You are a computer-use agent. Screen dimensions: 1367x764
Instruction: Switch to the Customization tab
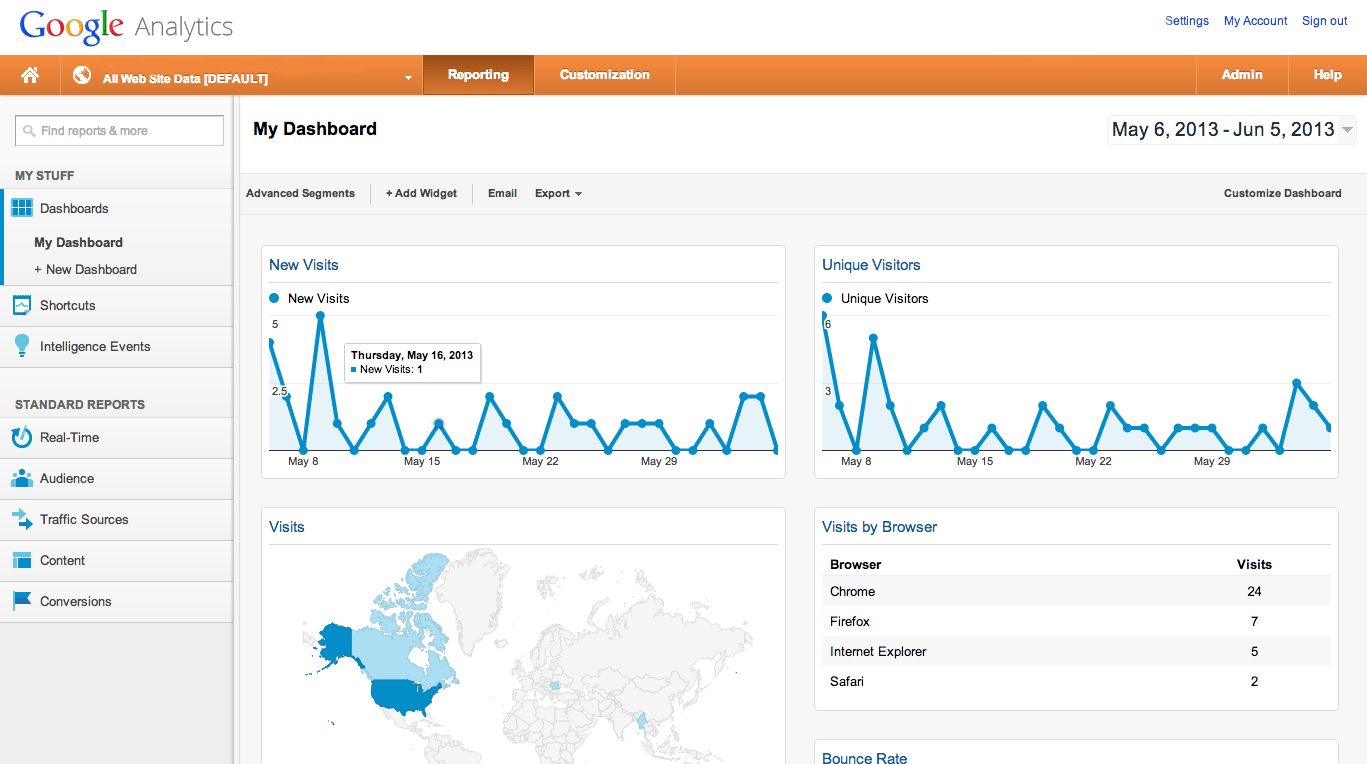point(605,75)
